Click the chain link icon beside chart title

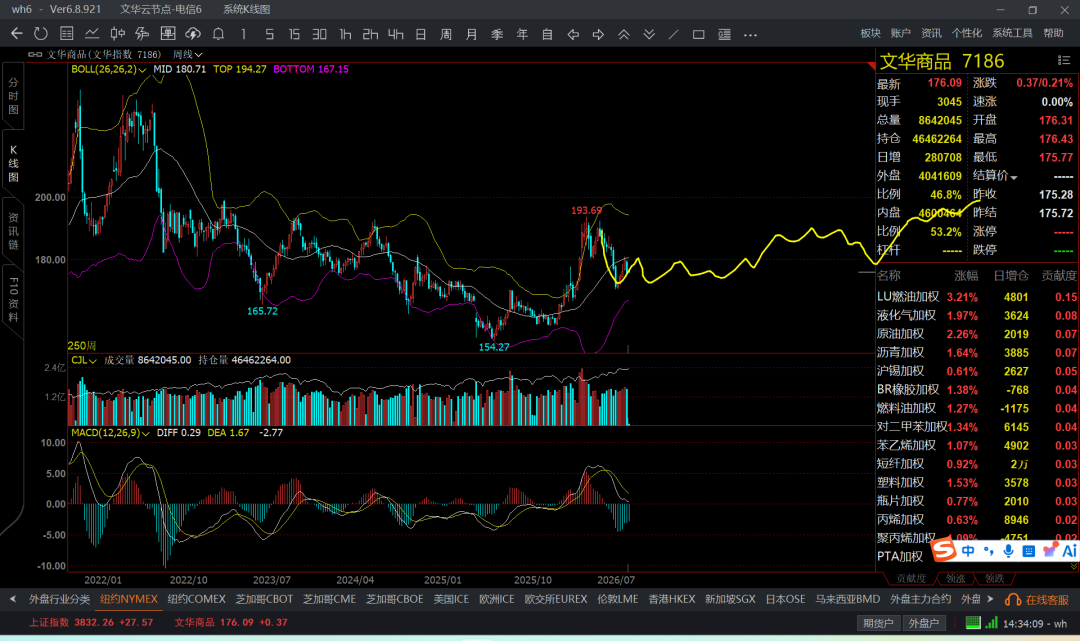pos(35,54)
